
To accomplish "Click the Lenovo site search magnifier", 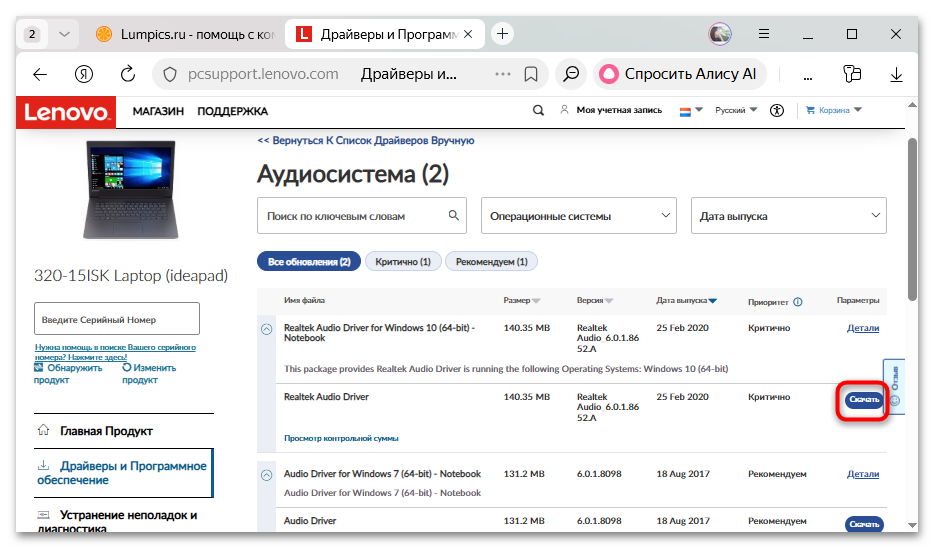I will coord(538,110).
